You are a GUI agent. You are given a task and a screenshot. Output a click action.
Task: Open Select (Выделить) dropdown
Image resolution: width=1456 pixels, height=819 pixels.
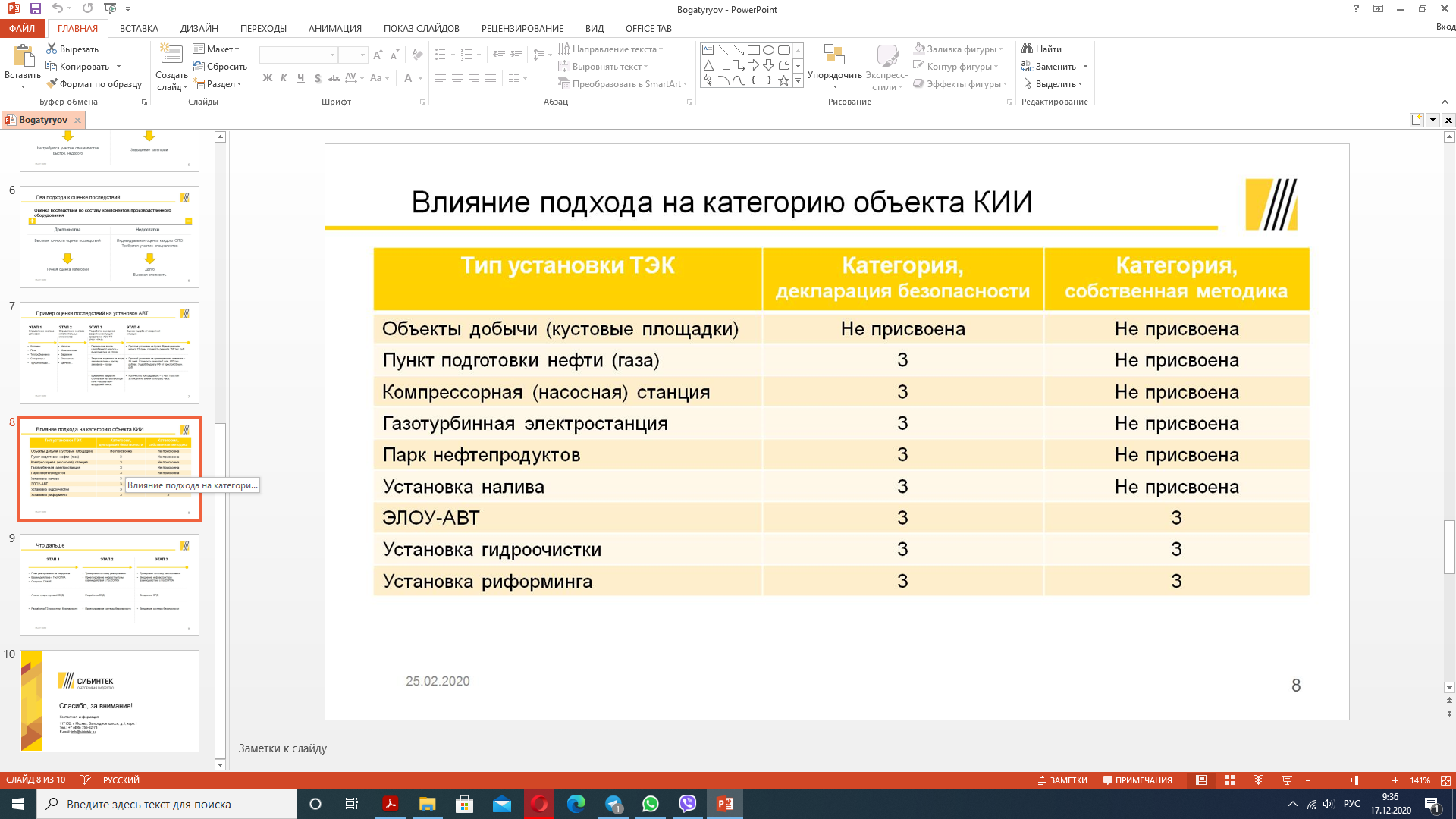coord(1053,83)
